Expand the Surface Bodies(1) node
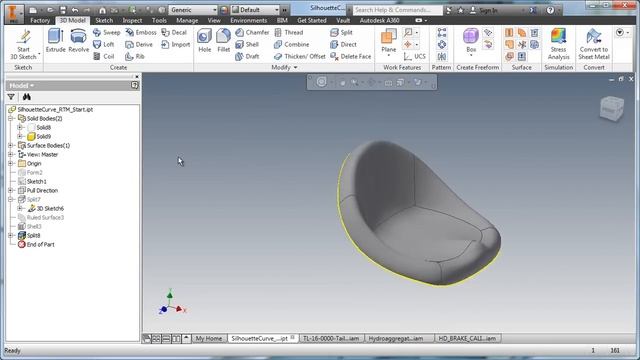Image resolution: width=640 pixels, height=360 pixels. (11, 145)
